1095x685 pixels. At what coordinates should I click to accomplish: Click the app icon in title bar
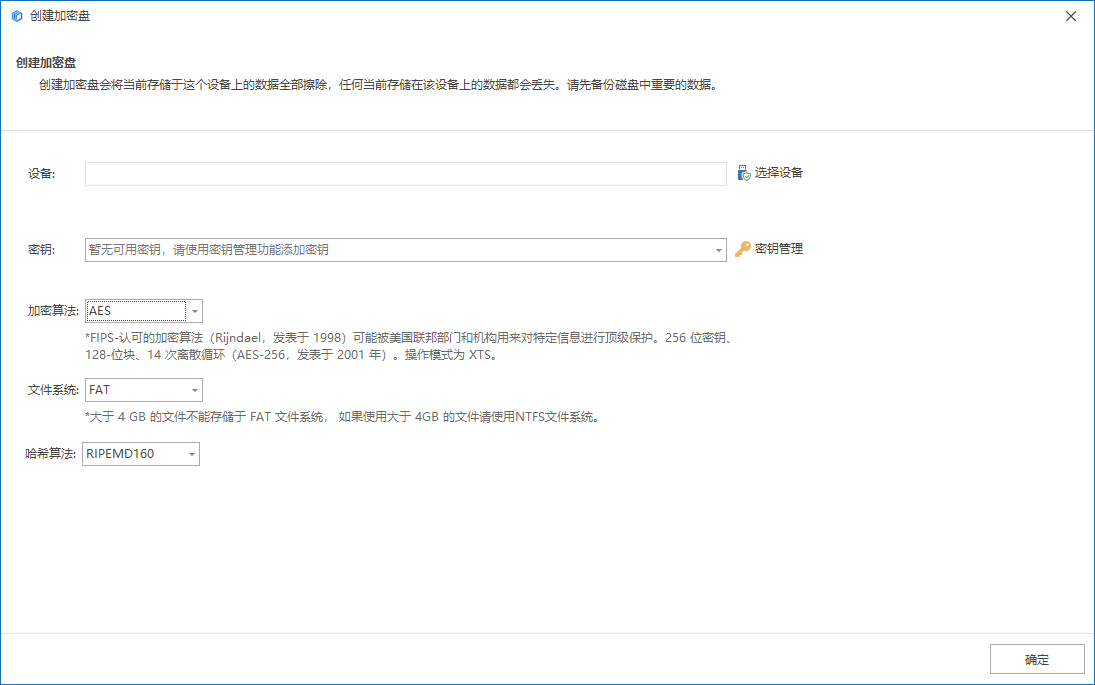16,16
